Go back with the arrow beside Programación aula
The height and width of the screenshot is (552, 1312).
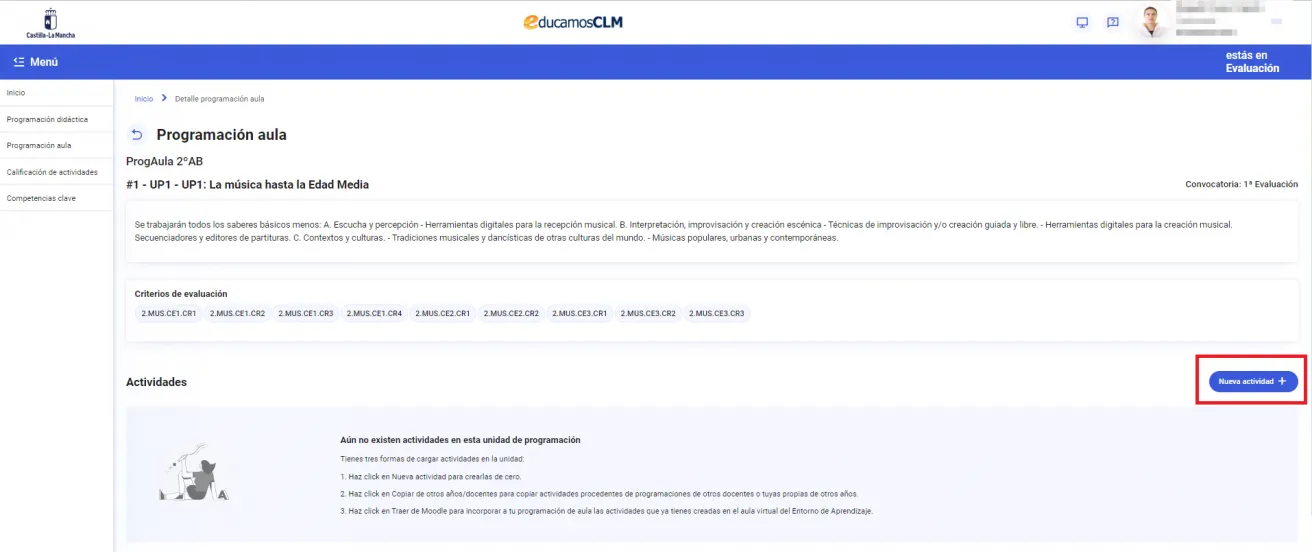tap(136, 135)
